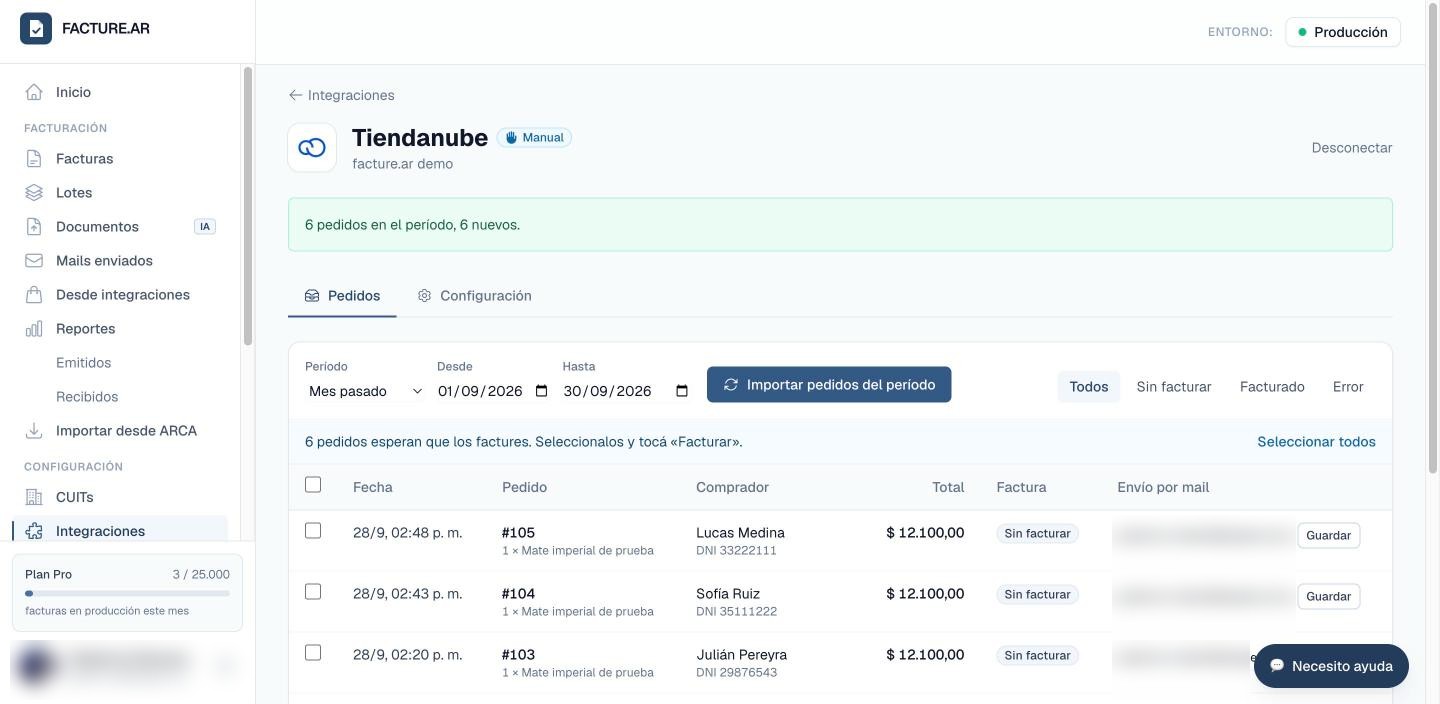Viewport: 1440px width, 704px height.
Task: Switch to the Configuración tab
Action: pyautogui.click(x=475, y=296)
